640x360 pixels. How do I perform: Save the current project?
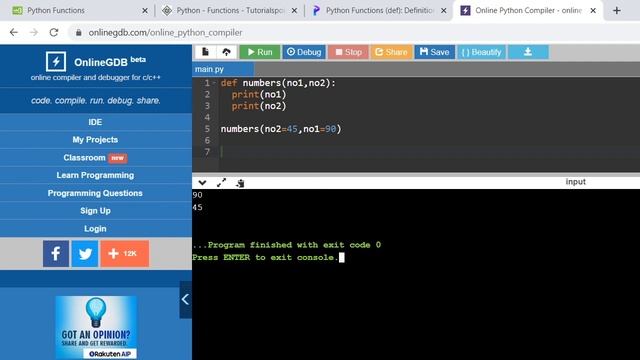coord(434,52)
